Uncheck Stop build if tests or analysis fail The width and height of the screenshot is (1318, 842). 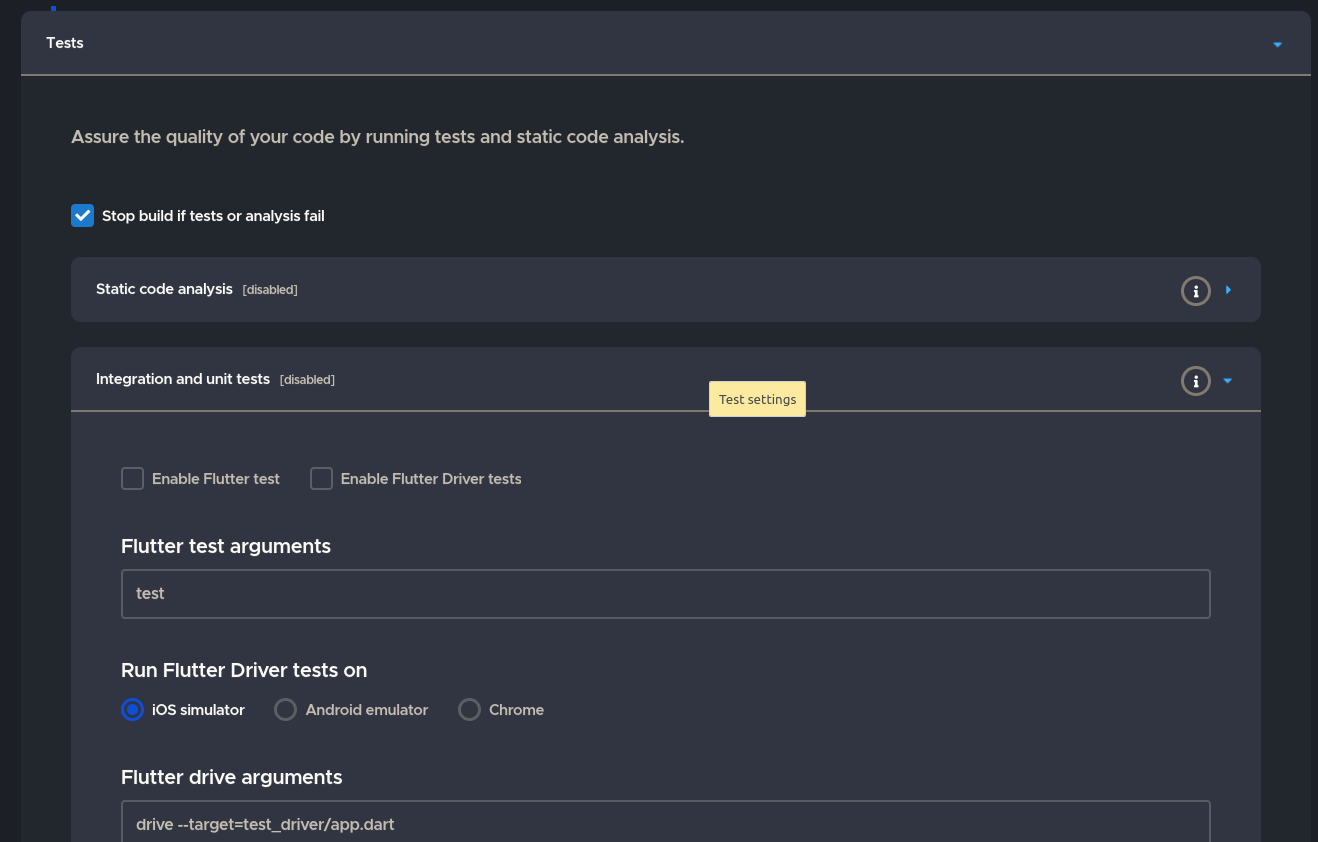click(x=82, y=215)
